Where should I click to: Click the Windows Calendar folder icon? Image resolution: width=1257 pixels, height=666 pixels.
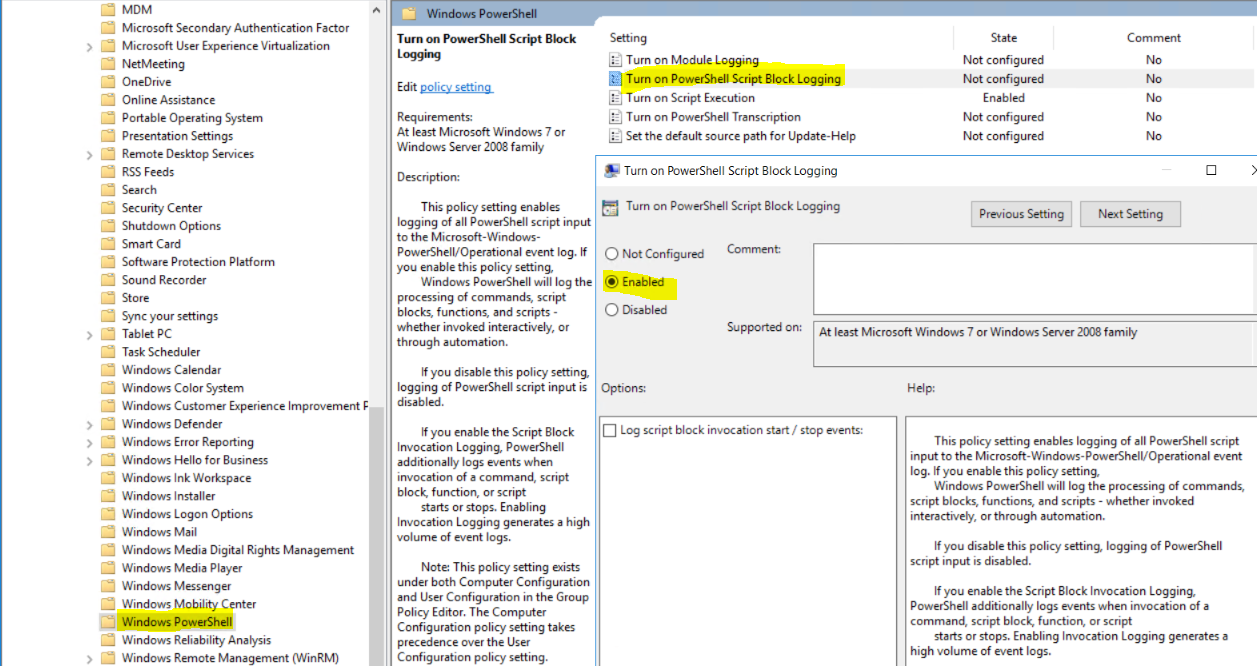pyautogui.click(x=108, y=370)
